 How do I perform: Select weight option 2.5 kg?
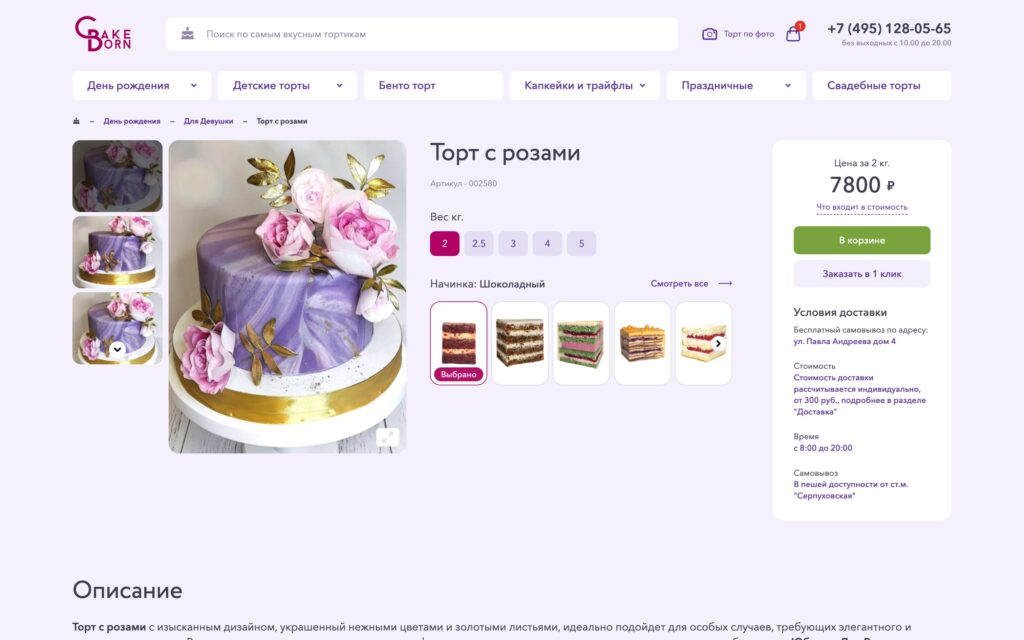479,244
